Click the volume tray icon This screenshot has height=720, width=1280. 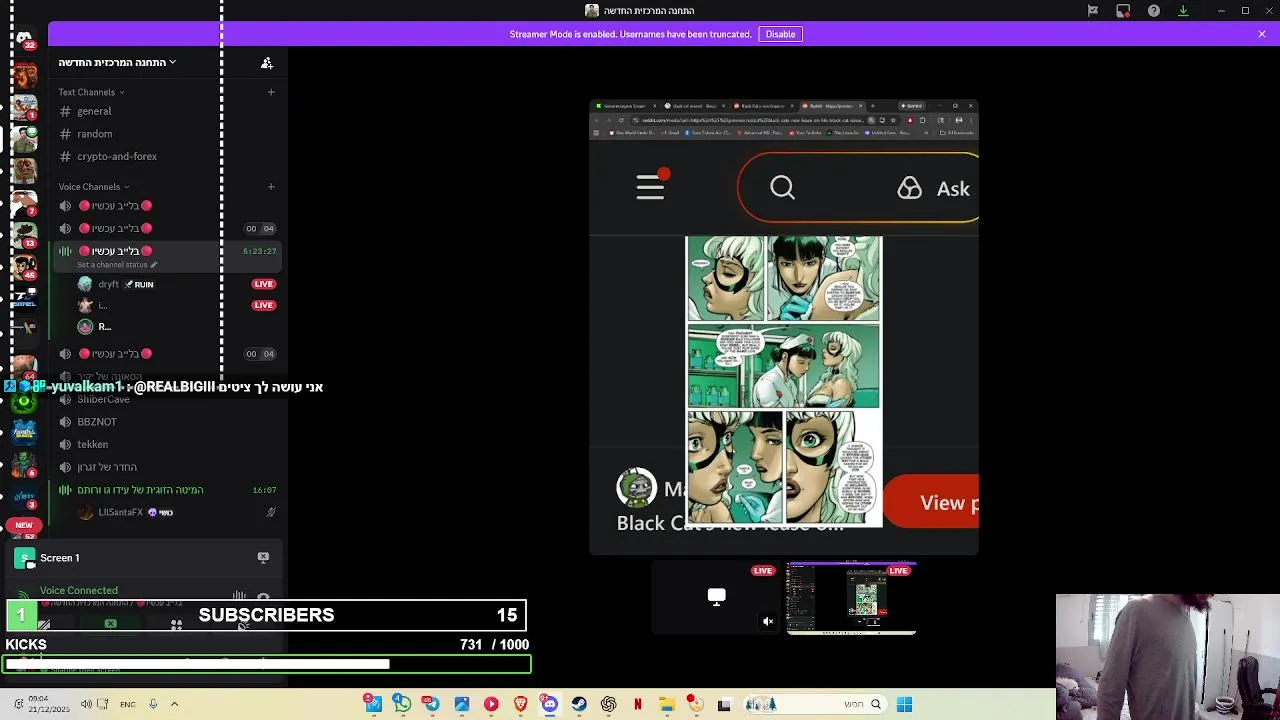(x=86, y=704)
